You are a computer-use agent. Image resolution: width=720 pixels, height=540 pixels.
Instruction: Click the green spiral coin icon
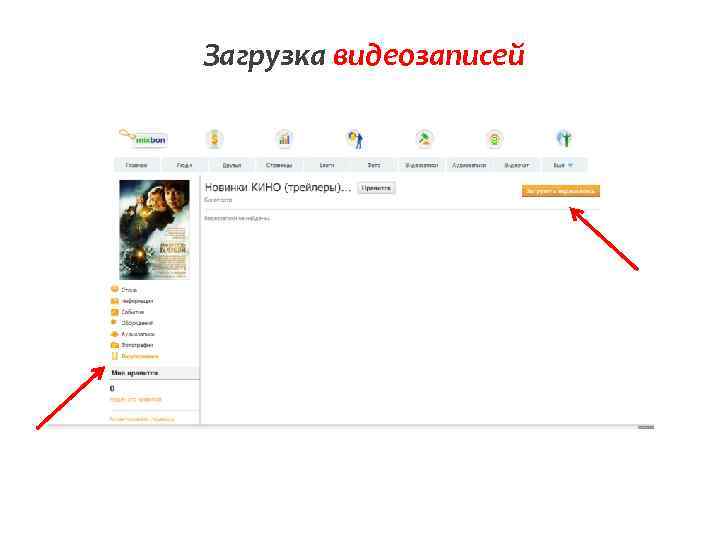(494, 139)
